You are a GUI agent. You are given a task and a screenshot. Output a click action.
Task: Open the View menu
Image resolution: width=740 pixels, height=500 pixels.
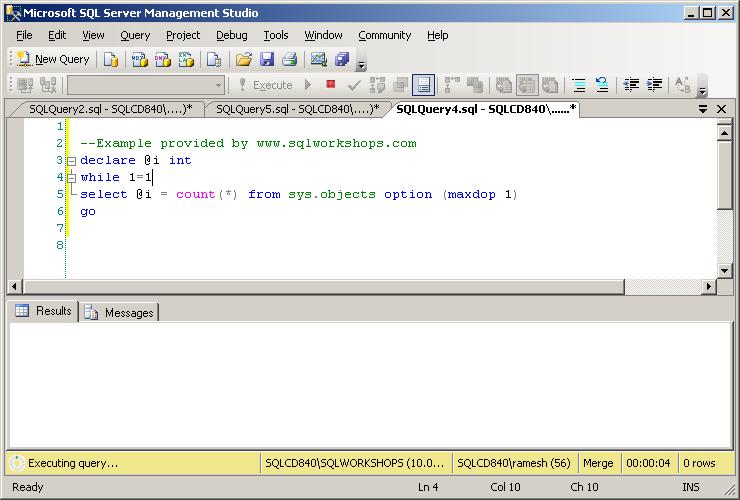click(x=93, y=35)
